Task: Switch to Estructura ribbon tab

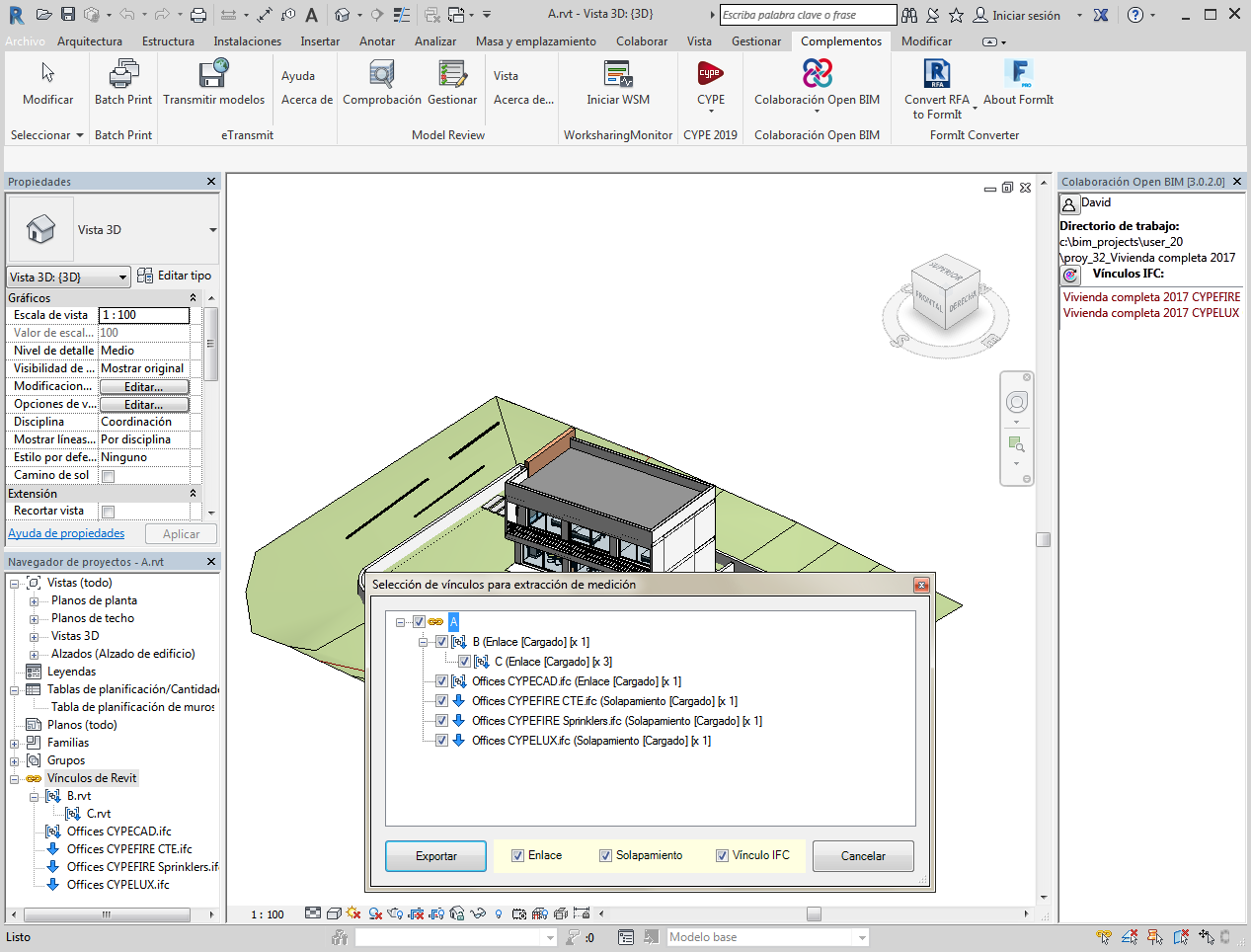Action: pos(168,41)
